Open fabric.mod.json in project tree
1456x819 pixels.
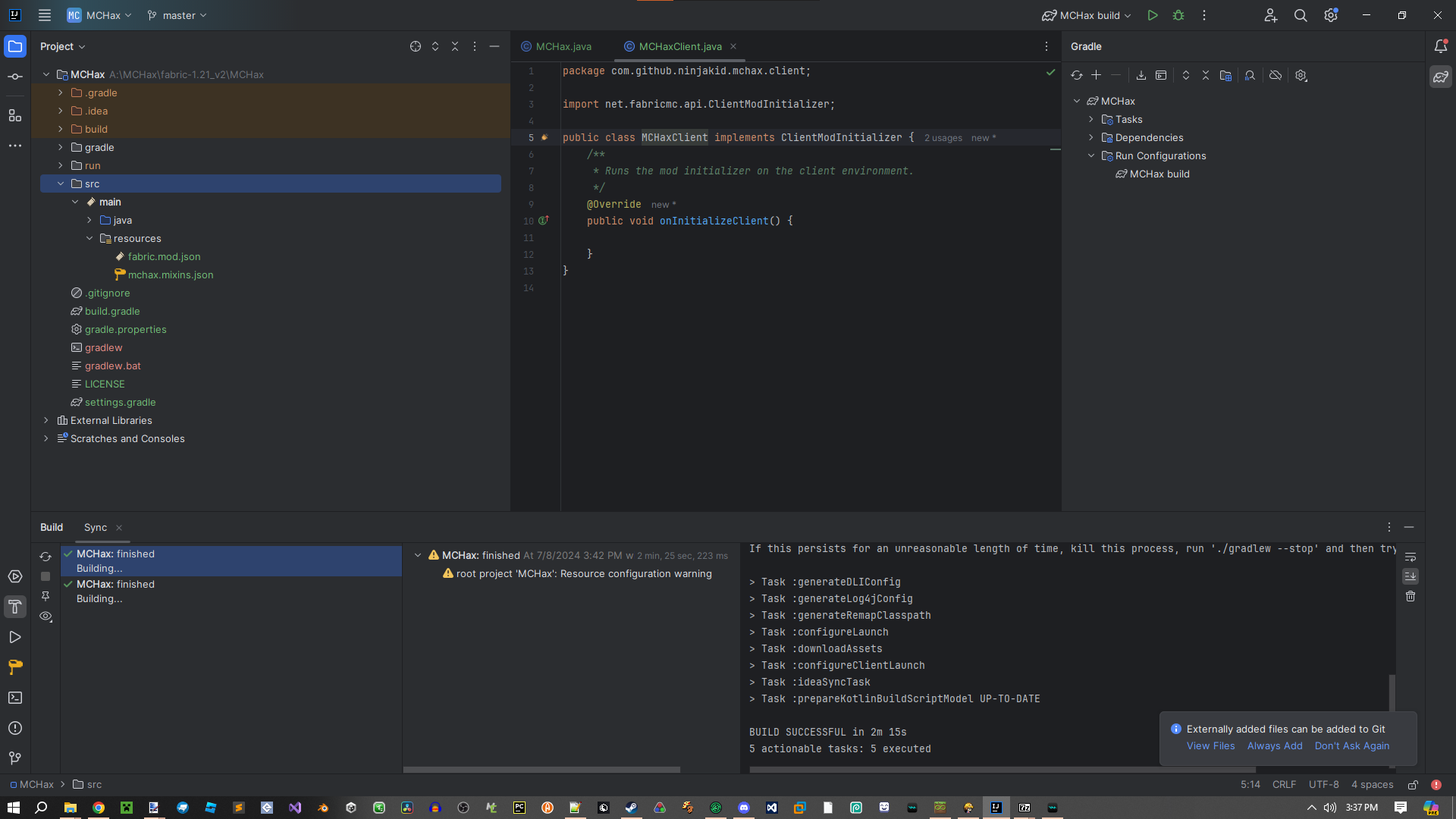coord(164,256)
